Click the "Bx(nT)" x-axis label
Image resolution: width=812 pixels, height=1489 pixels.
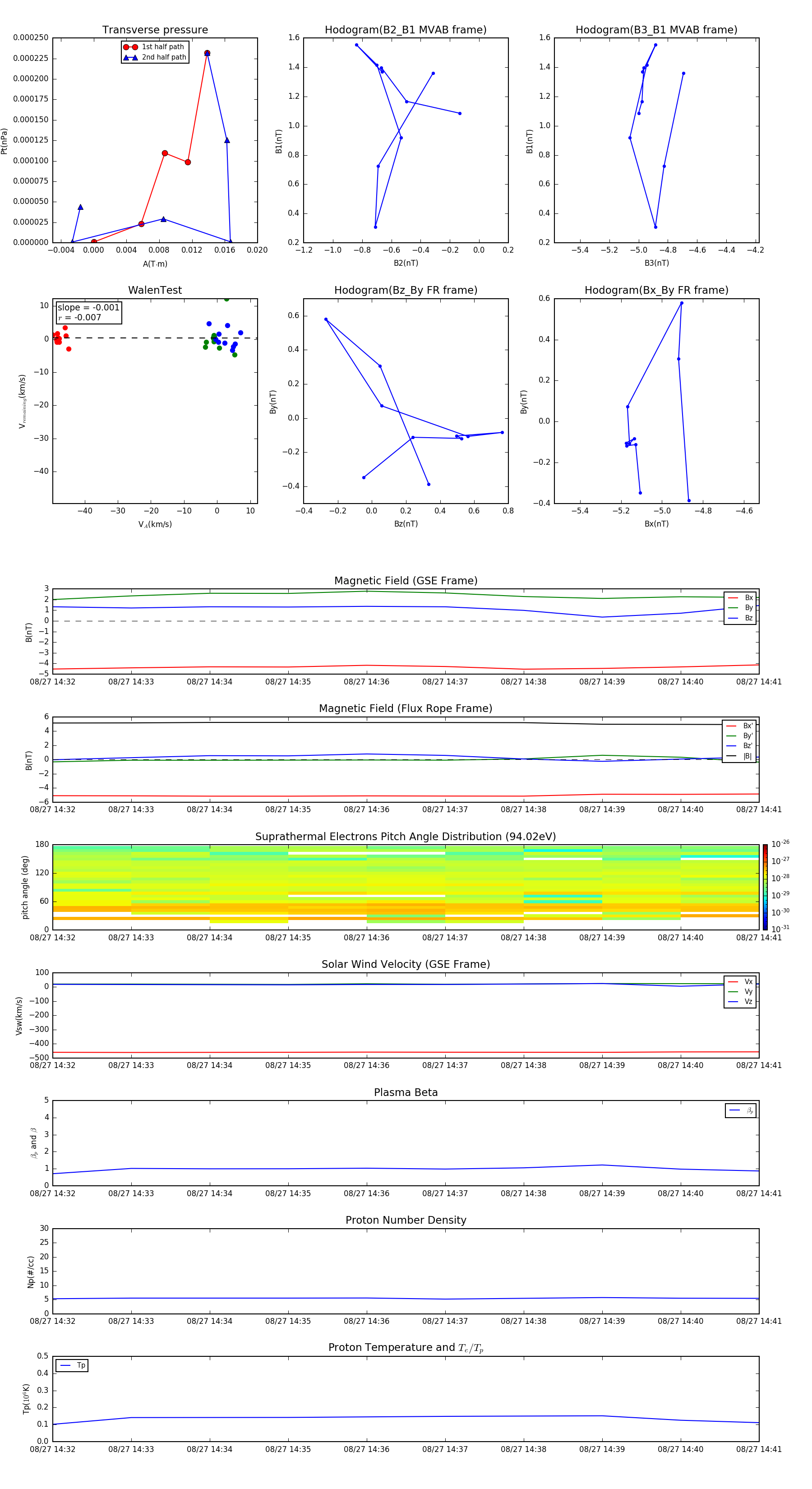pos(656,524)
